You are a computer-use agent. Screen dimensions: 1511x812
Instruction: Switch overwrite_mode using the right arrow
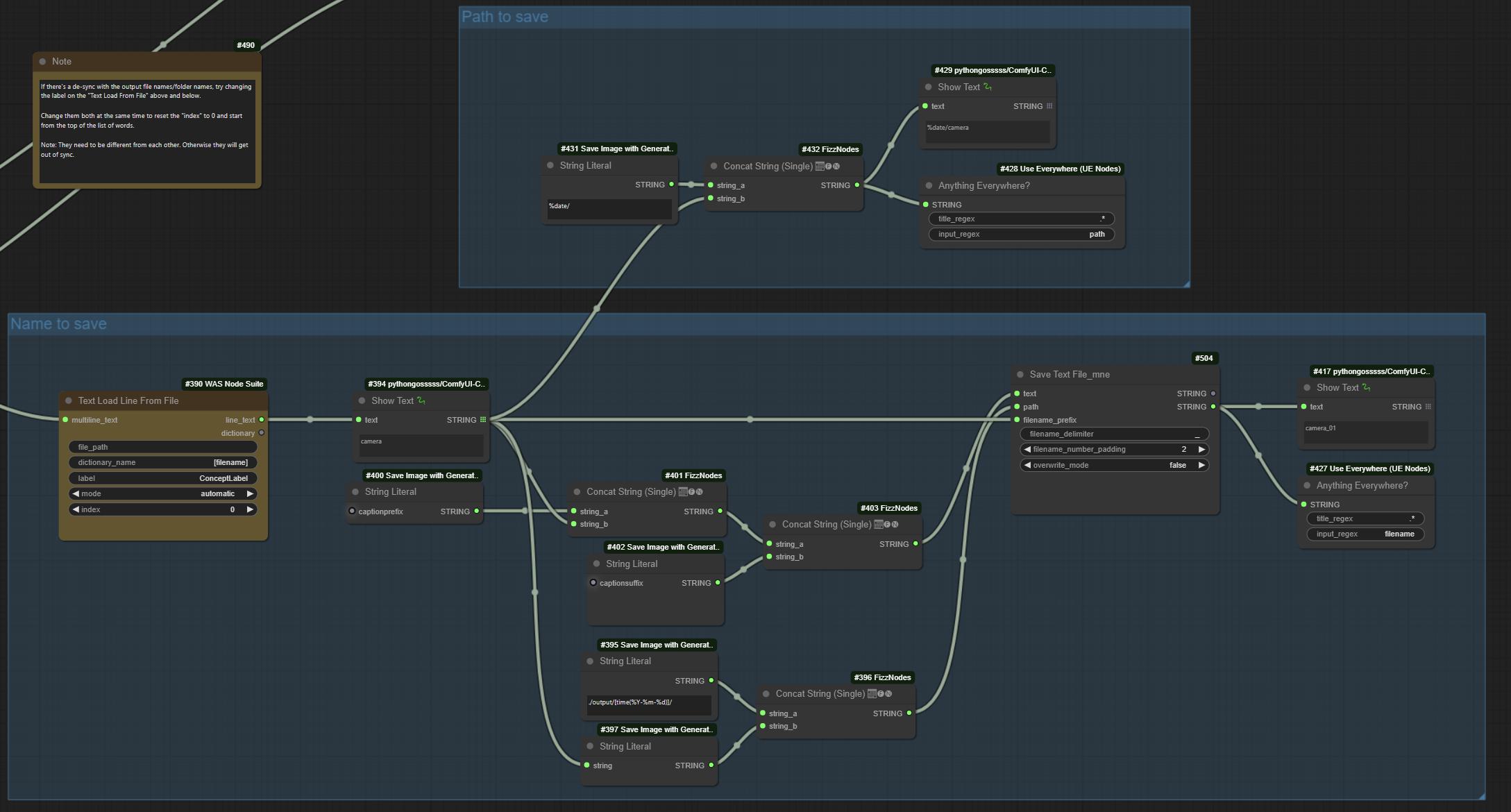(1201, 466)
